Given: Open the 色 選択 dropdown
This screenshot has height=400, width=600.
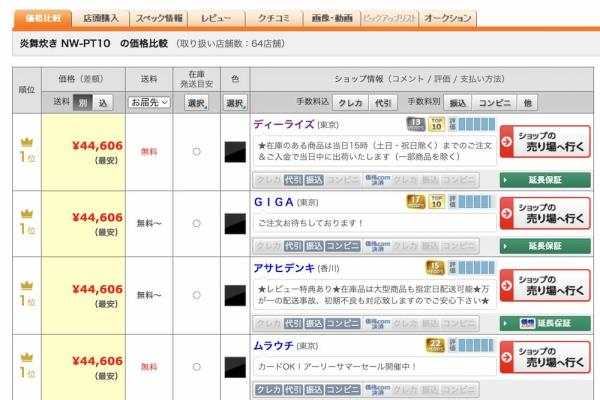Looking at the screenshot, I should 235,103.
